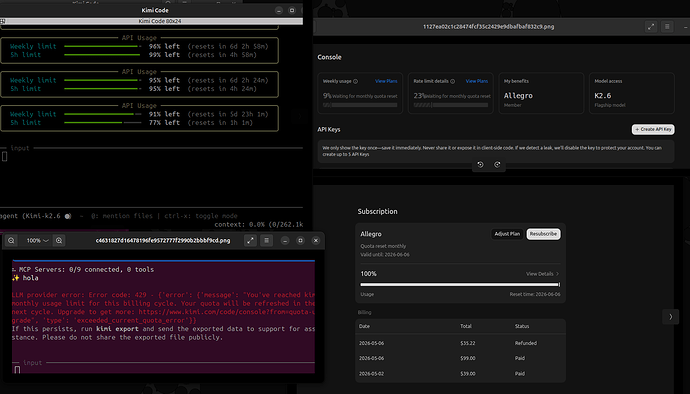The image size is (690, 394).
Task: Expand View Details in the Subscription card
Action: [x=542, y=274]
